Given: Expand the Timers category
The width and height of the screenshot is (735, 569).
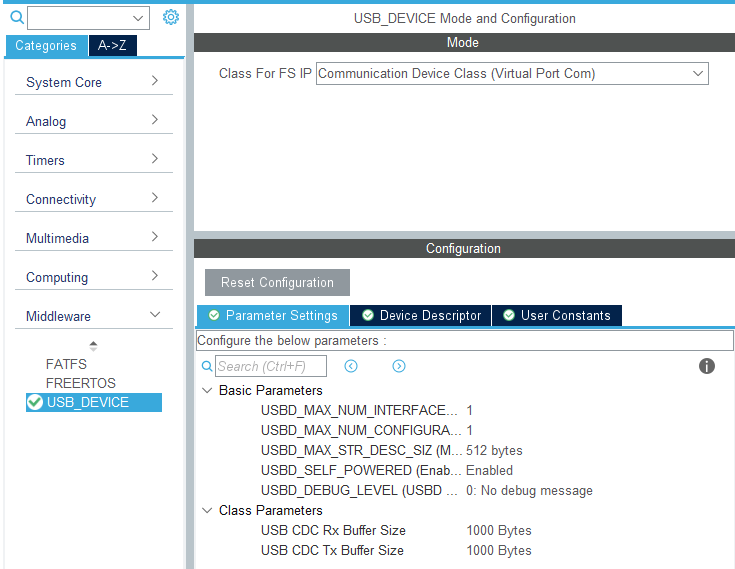Looking at the screenshot, I should click(x=94, y=160).
